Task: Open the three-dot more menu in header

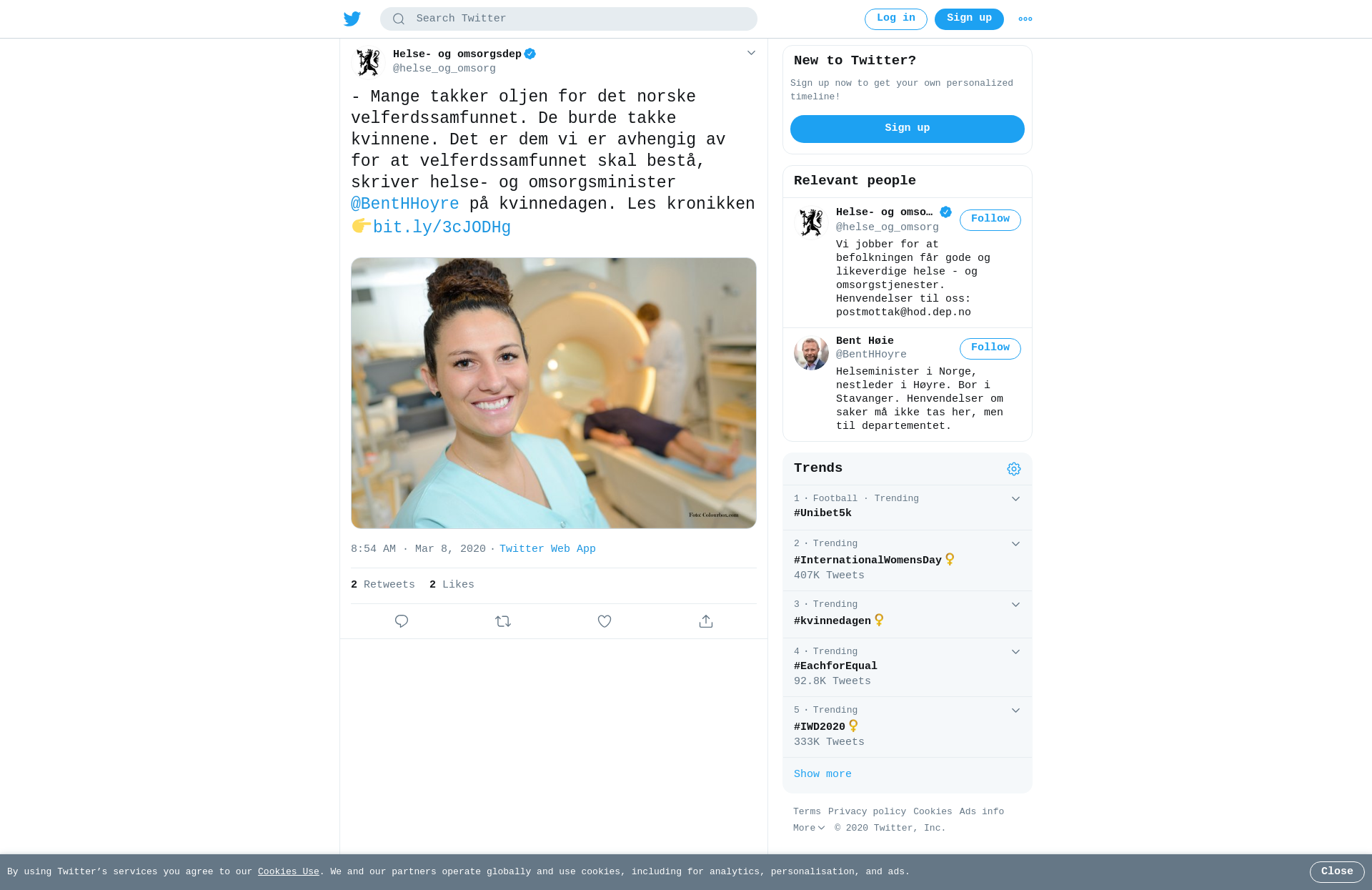Action: (1025, 19)
